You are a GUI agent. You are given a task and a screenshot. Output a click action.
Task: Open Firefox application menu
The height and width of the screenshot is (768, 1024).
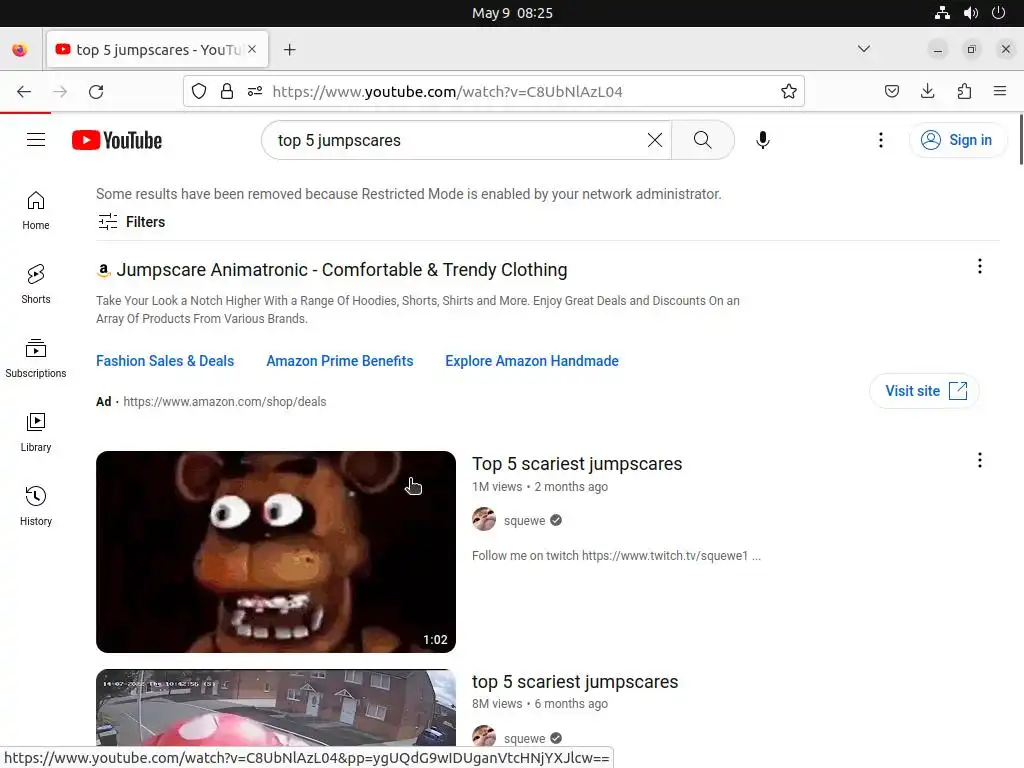[x=1000, y=91]
